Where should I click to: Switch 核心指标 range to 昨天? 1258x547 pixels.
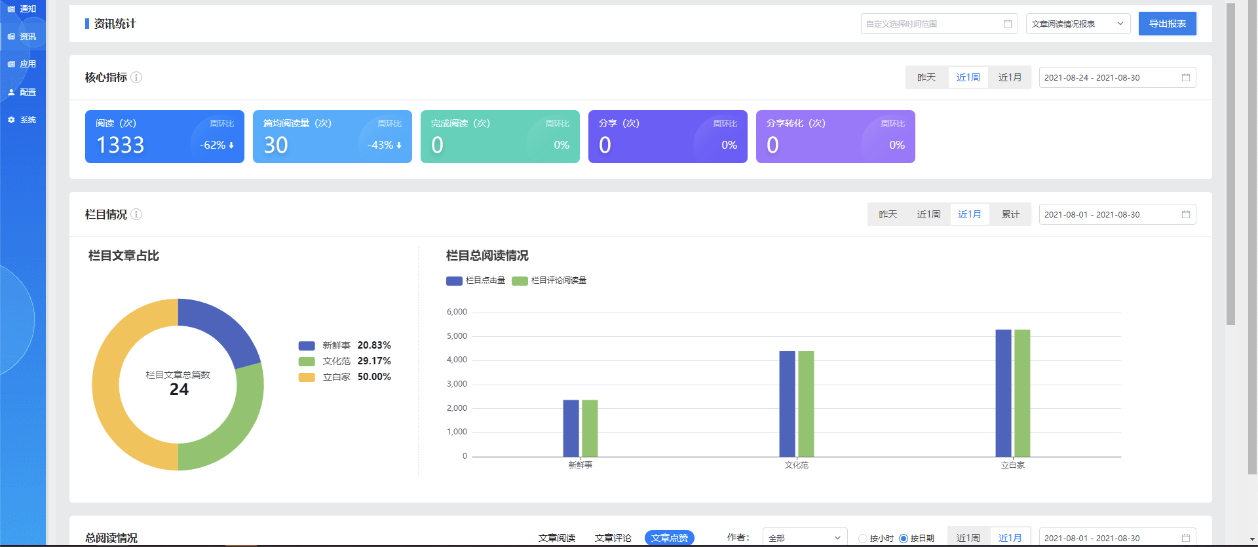point(926,77)
